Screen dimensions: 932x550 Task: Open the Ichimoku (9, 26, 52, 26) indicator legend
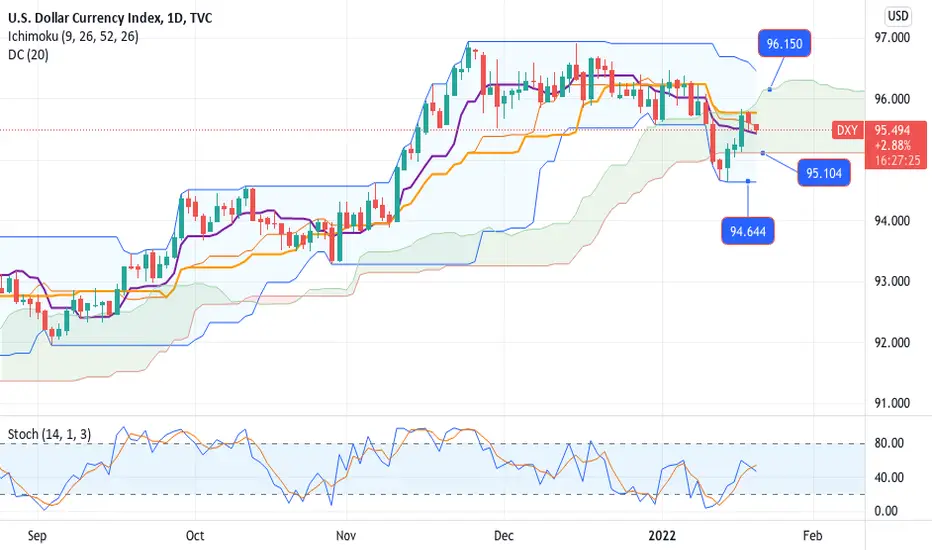click(73, 36)
